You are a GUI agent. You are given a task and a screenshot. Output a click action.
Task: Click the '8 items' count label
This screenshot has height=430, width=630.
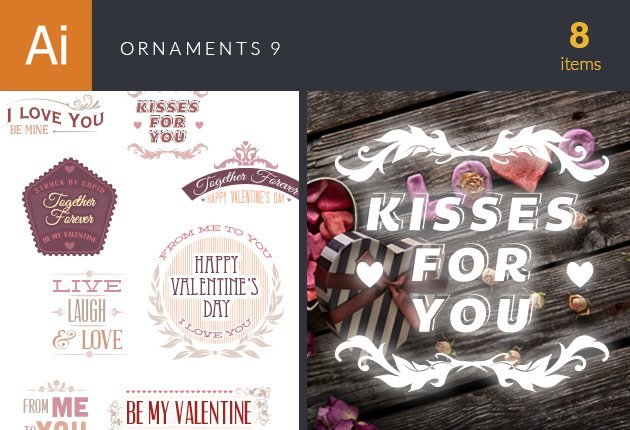[580, 47]
